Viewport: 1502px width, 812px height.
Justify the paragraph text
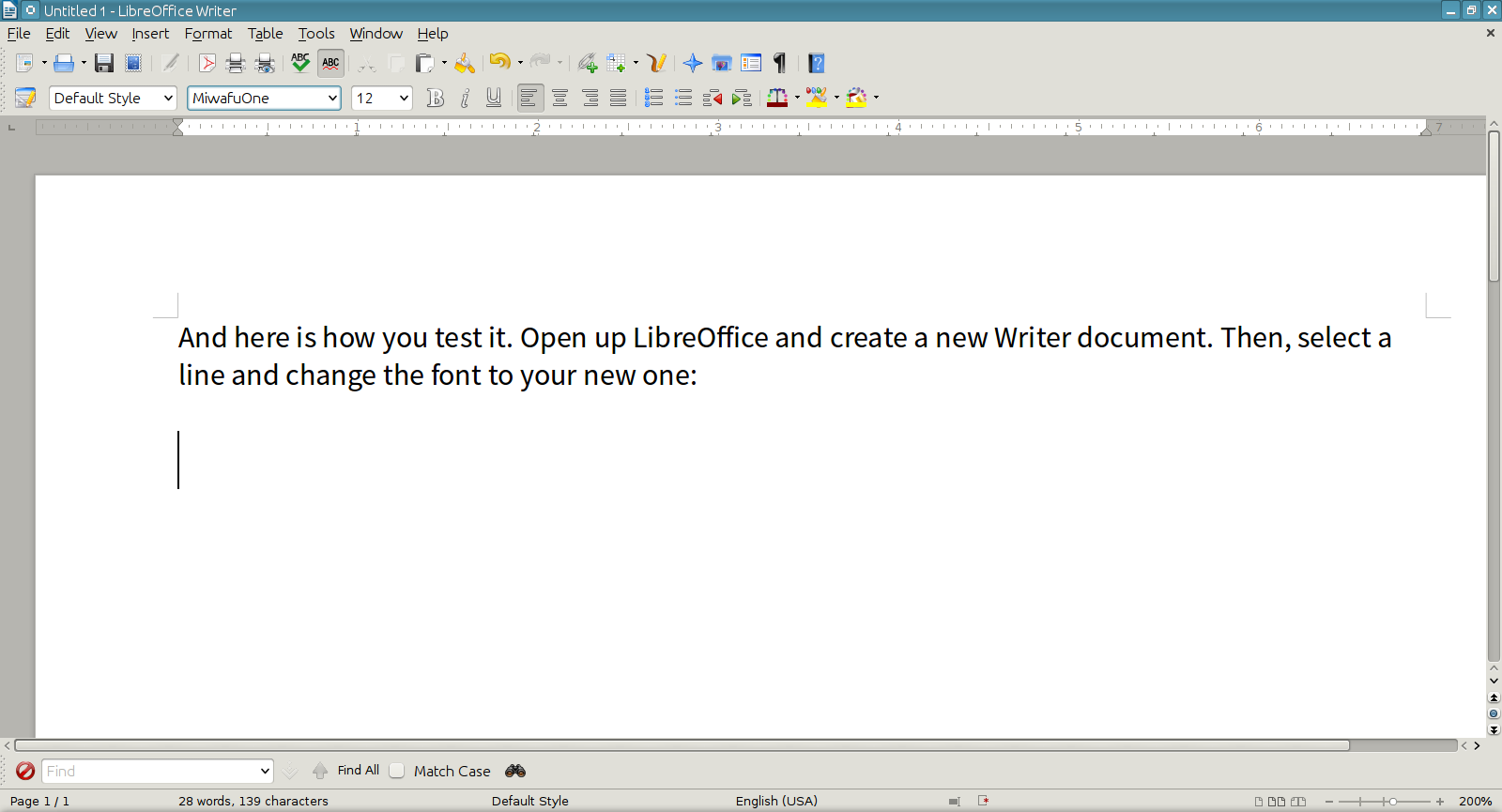tap(618, 98)
